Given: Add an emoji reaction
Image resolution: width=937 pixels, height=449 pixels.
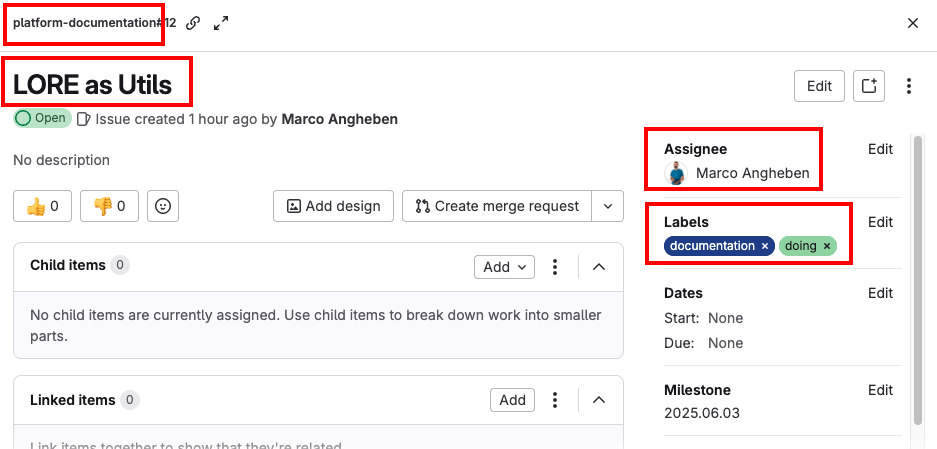Looking at the screenshot, I should click(163, 206).
